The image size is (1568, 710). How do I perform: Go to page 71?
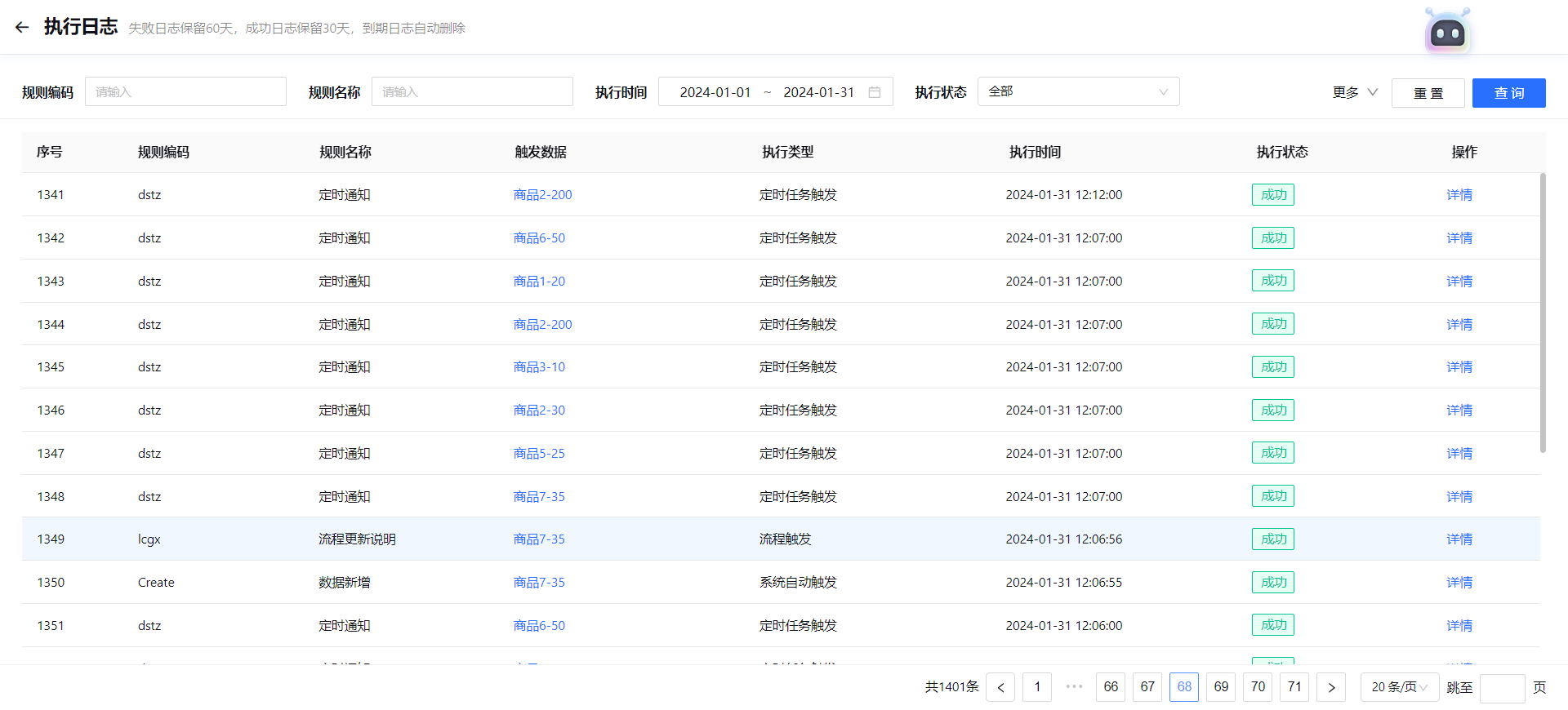[1294, 687]
